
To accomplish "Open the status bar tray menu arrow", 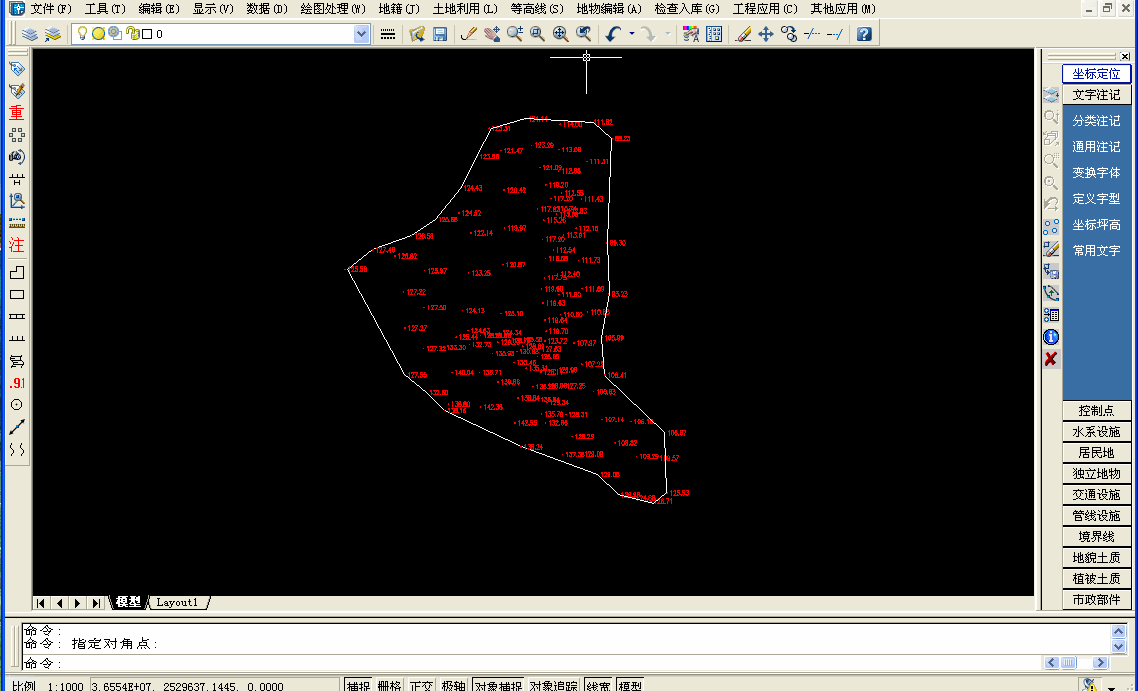I will (x=1111, y=687).
